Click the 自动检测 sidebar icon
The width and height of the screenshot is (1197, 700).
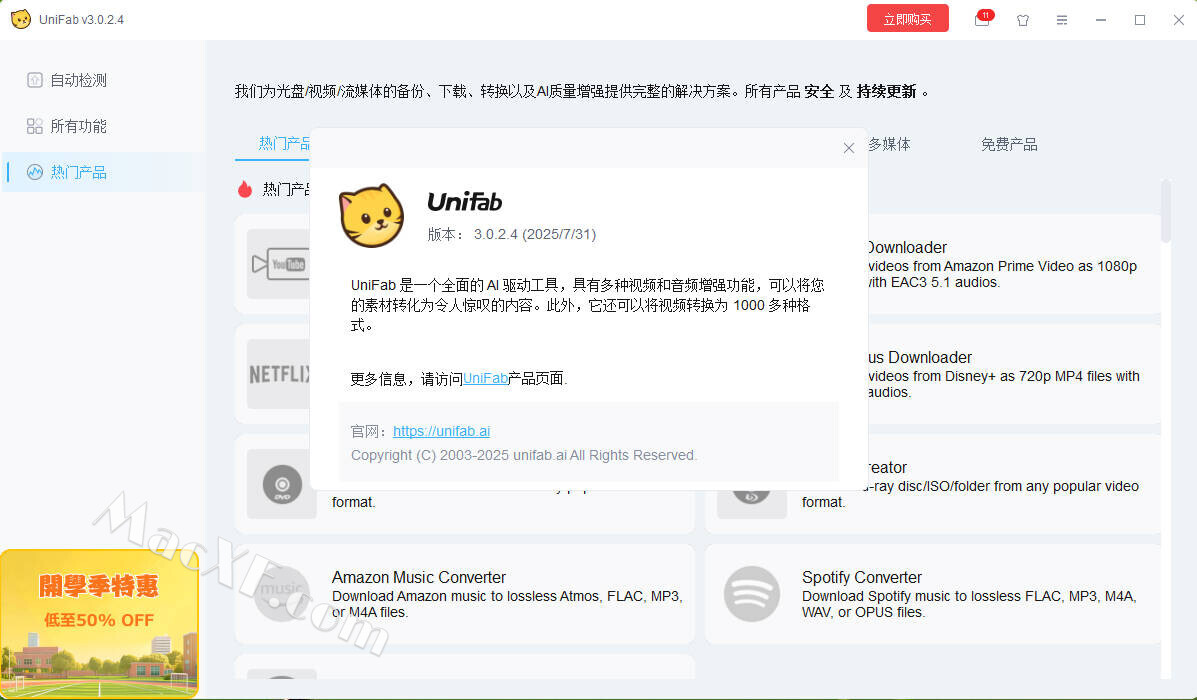coord(34,80)
